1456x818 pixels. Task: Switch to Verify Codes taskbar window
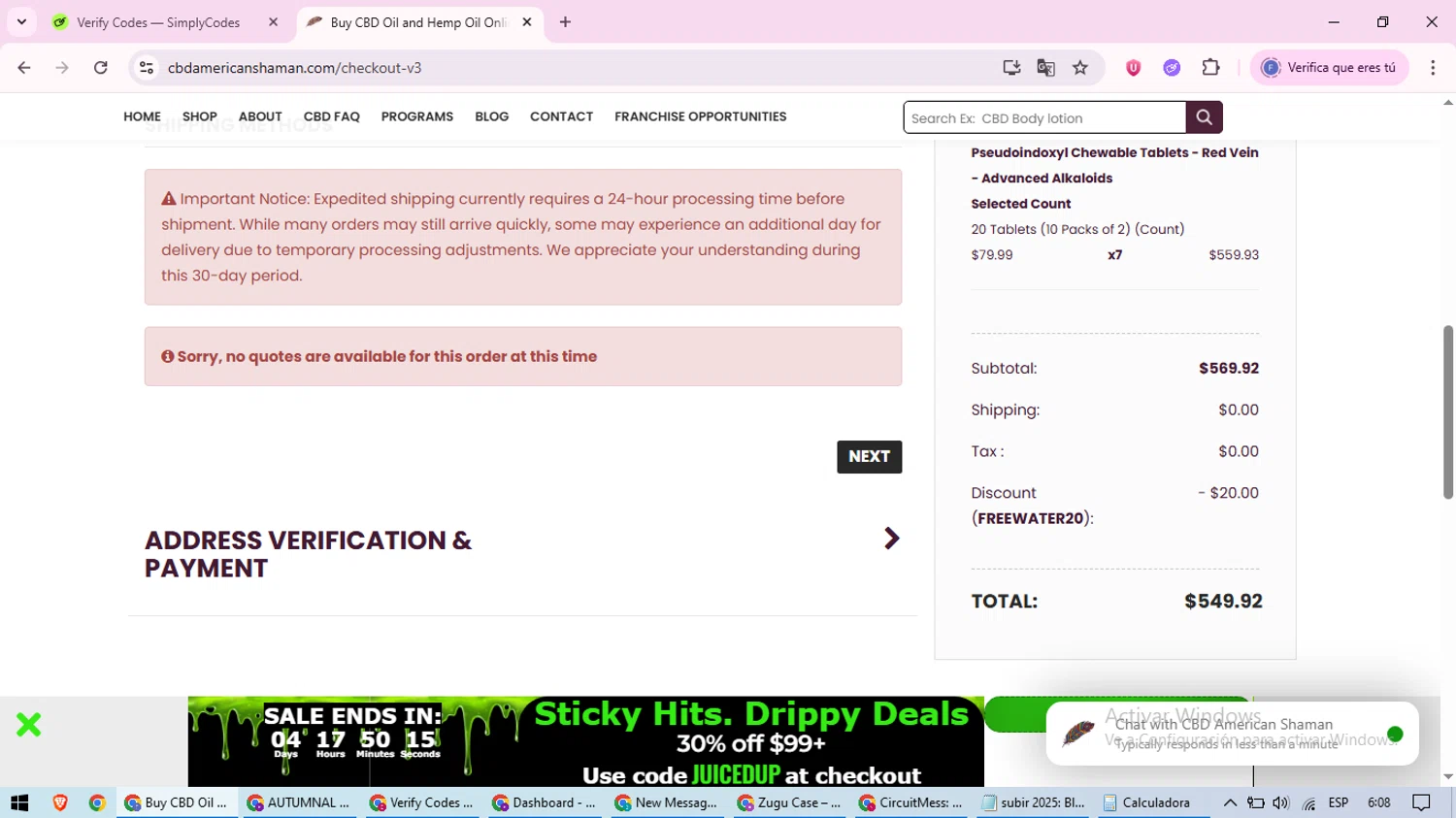tap(422, 802)
